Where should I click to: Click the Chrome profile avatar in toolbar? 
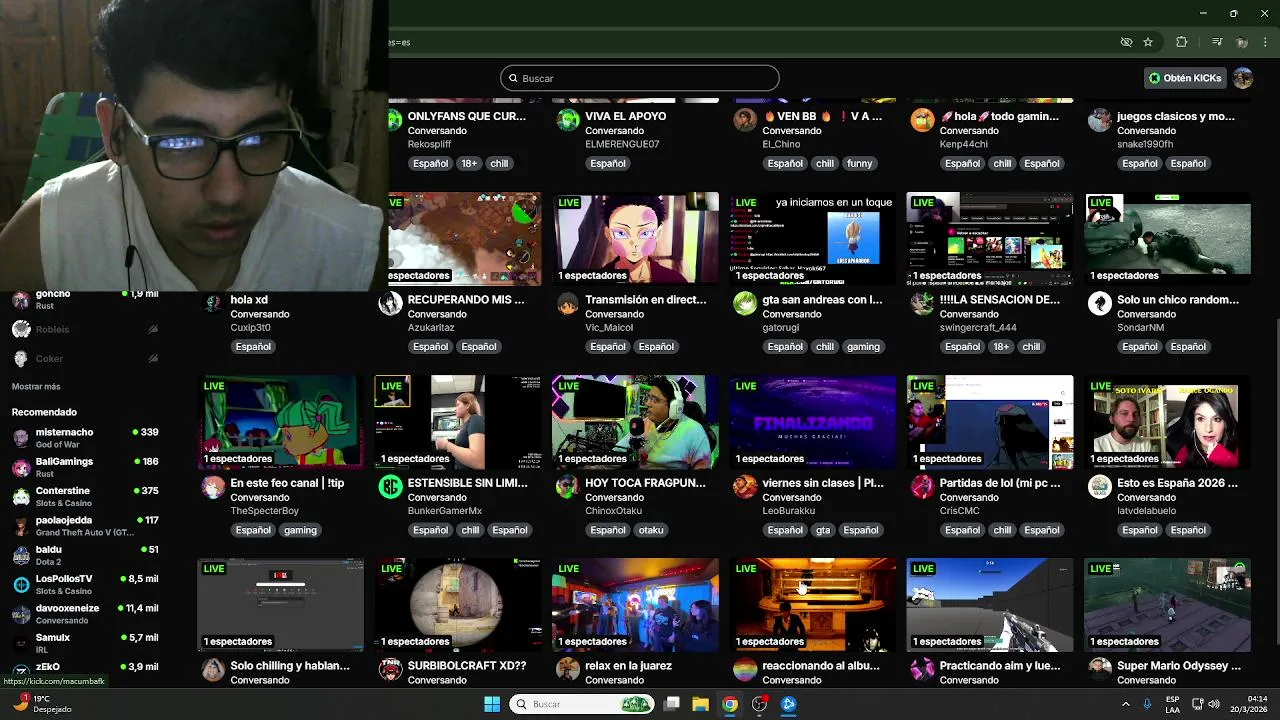pos(1242,42)
